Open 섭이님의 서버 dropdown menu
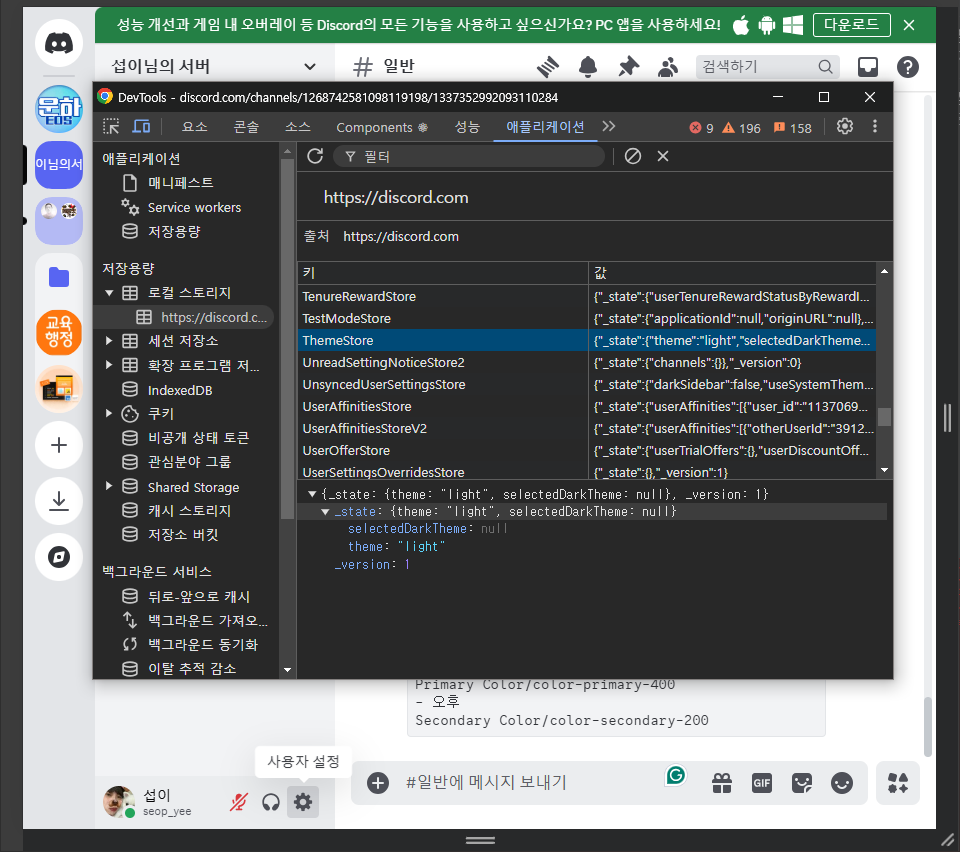Image resolution: width=960 pixels, height=852 pixels. pos(214,66)
